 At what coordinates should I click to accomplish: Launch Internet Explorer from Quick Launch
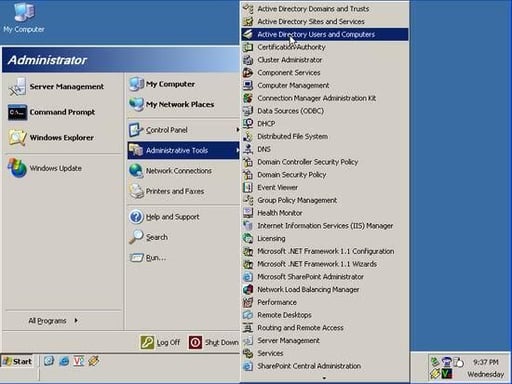[64, 361]
